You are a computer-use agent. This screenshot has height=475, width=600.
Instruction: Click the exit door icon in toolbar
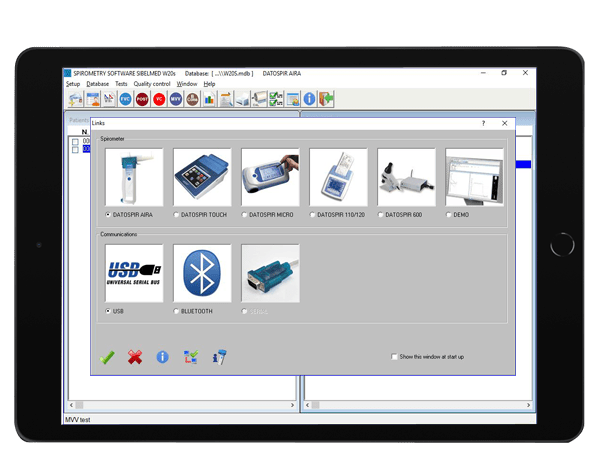(326, 100)
